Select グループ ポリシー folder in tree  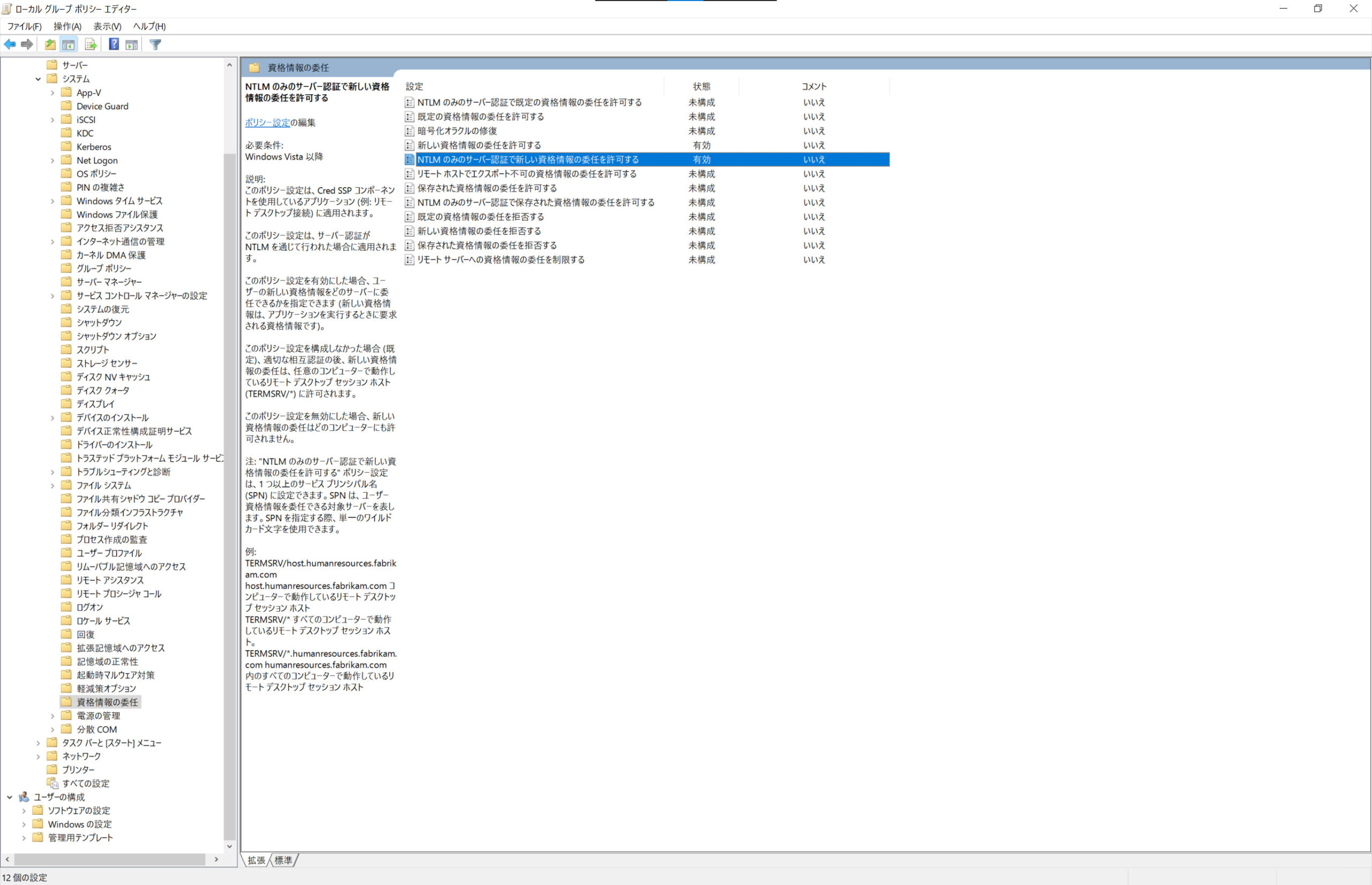click(104, 269)
